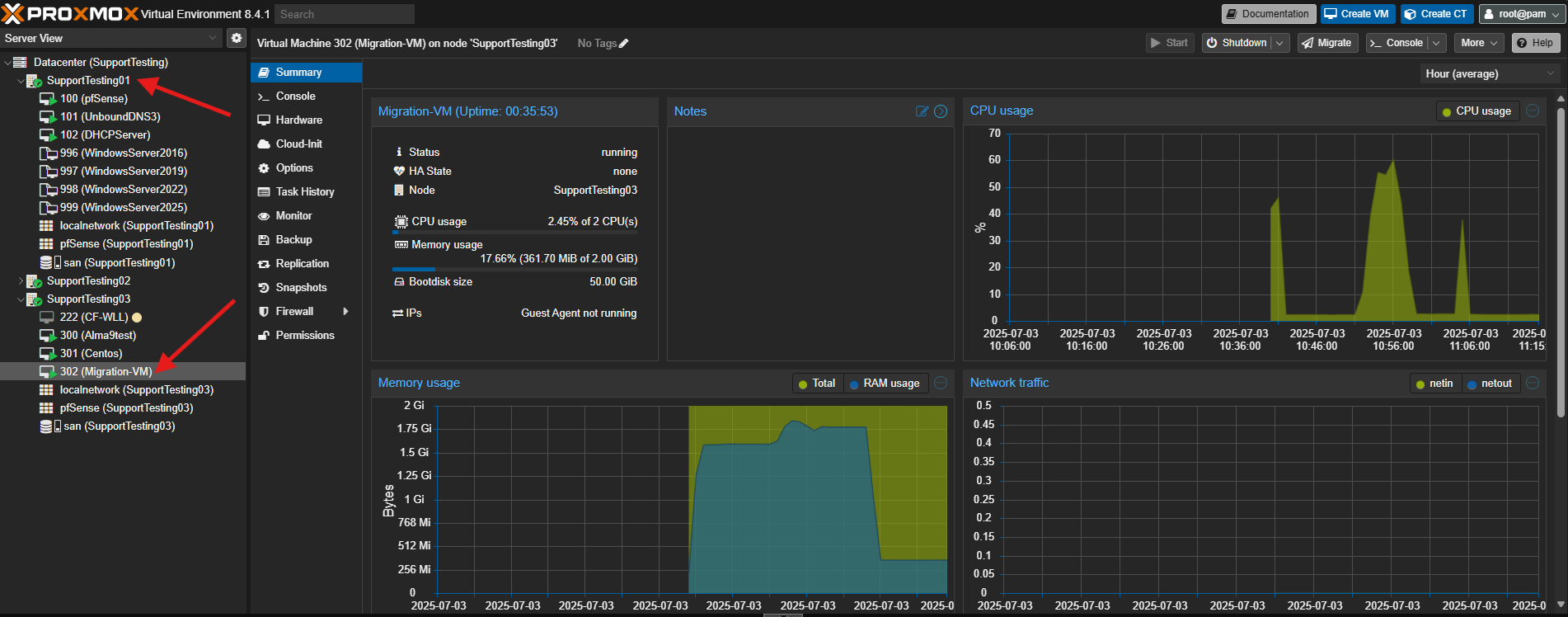Click the Shutdown button
This screenshot has width=1568, height=617.
click(x=1237, y=43)
